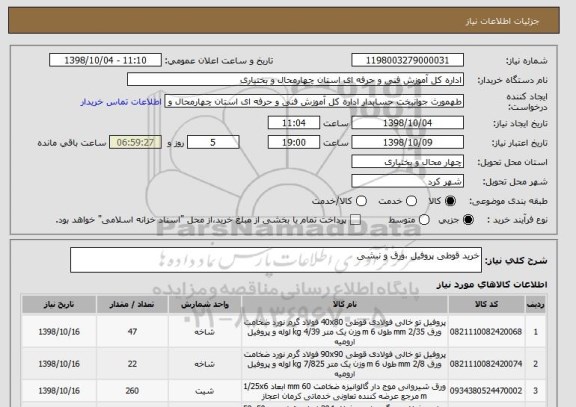Click the delivery city field شهر کرد
Screen dimensions: 576x407
pyautogui.click(x=407, y=181)
